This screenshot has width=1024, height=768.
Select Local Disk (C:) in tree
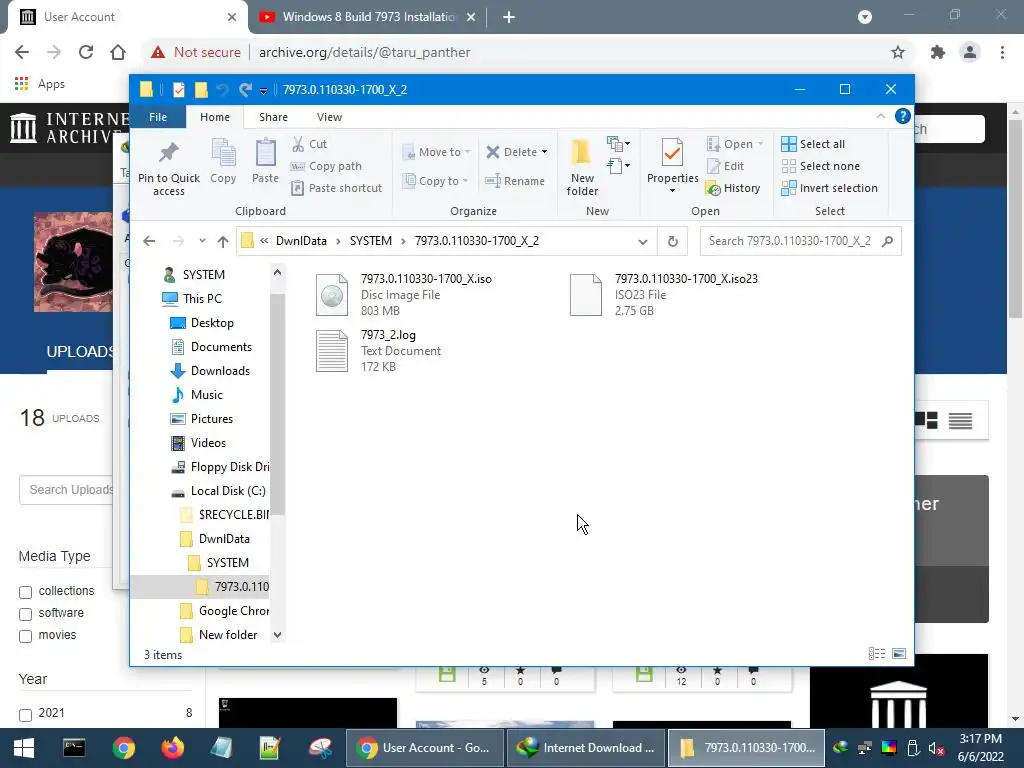click(x=217, y=490)
